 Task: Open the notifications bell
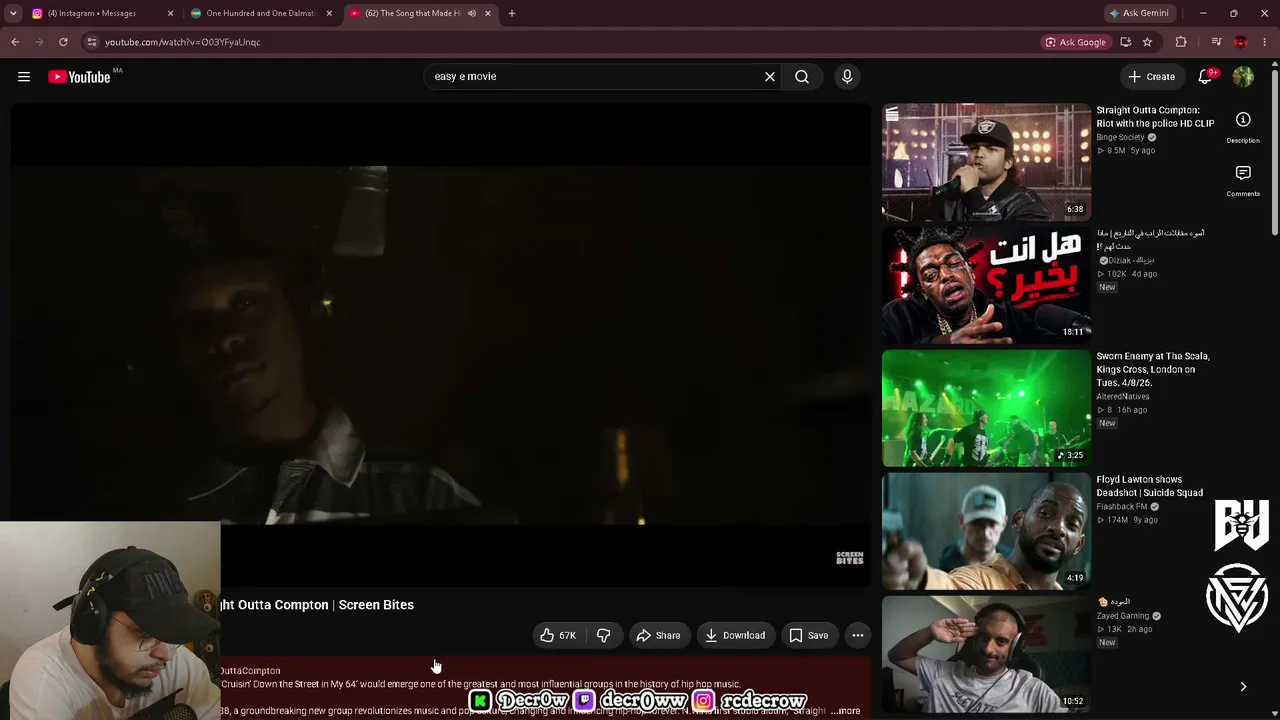(x=1206, y=77)
